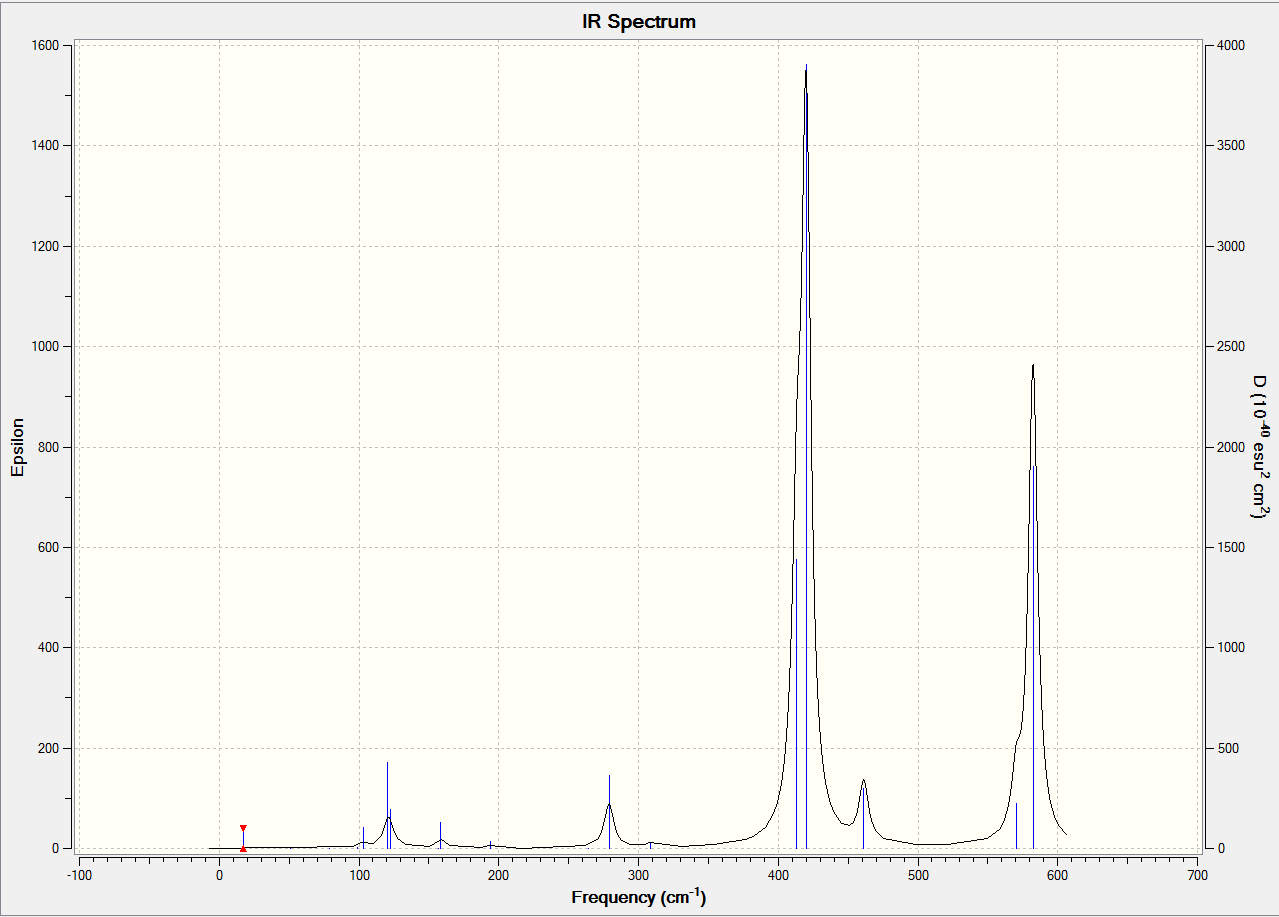
Task: Click the '3000' tick on the right axis
Action: 1231,246
